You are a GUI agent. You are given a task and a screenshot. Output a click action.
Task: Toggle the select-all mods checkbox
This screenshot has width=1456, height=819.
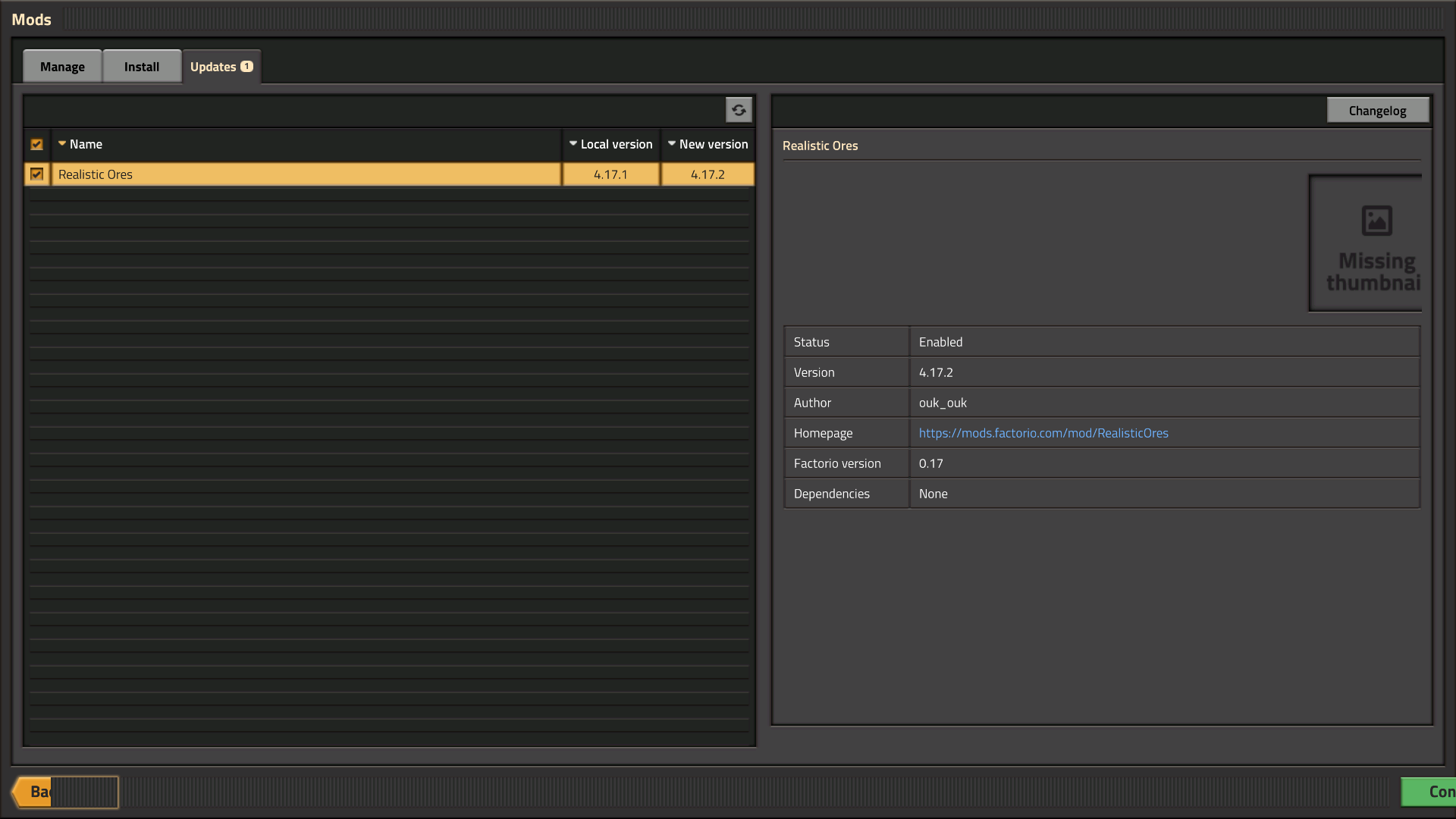[x=37, y=144]
